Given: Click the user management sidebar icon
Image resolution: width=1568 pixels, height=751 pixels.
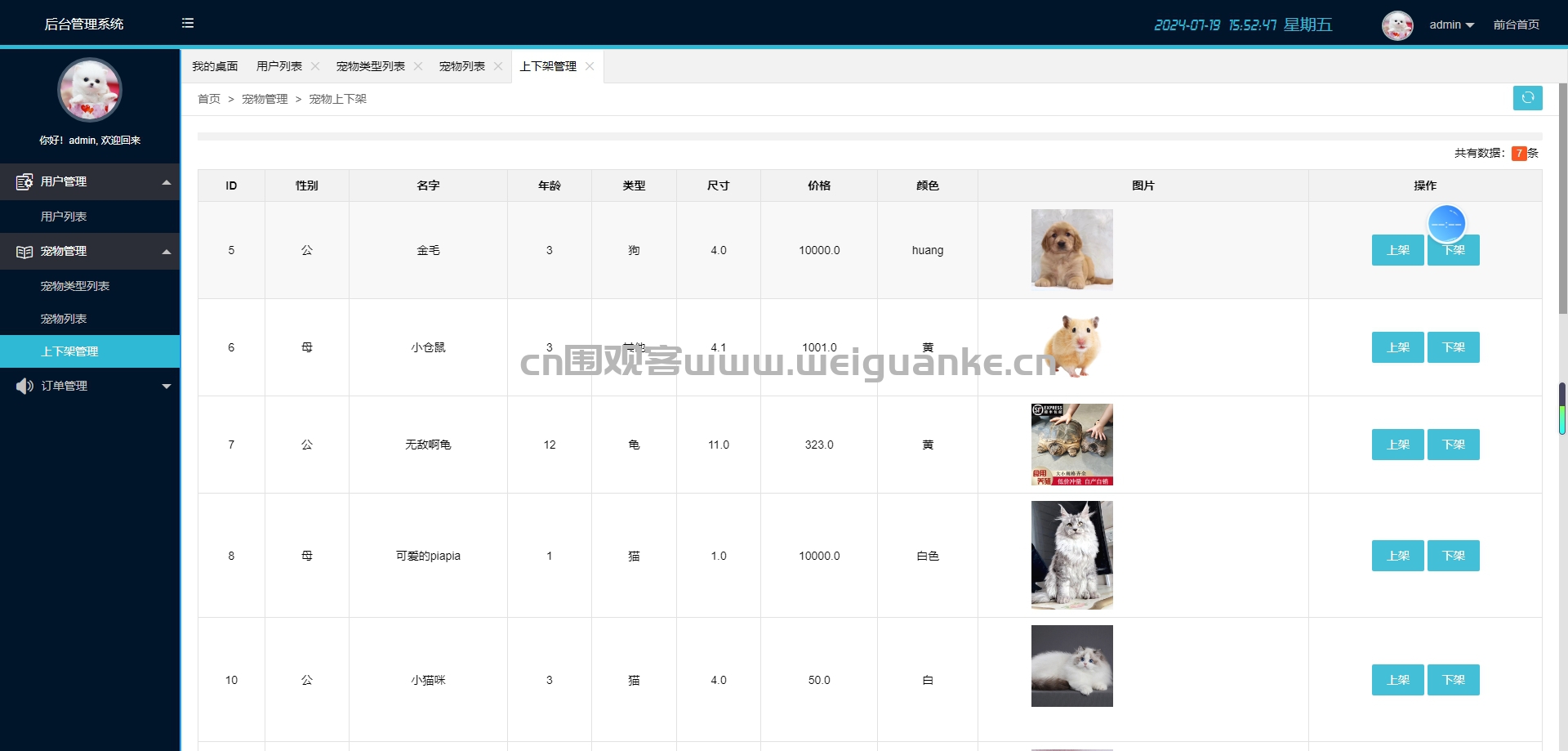Looking at the screenshot, I should tap(24, 181).
